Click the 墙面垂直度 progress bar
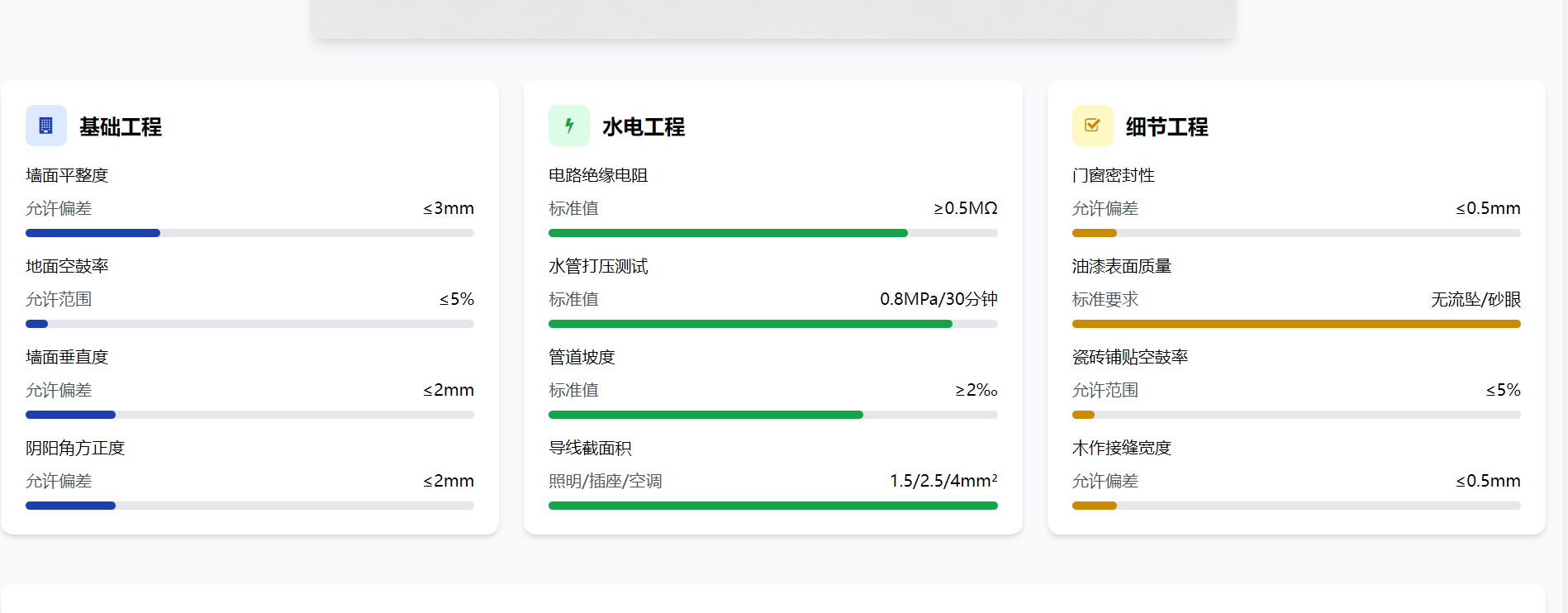 coord(249,415)
